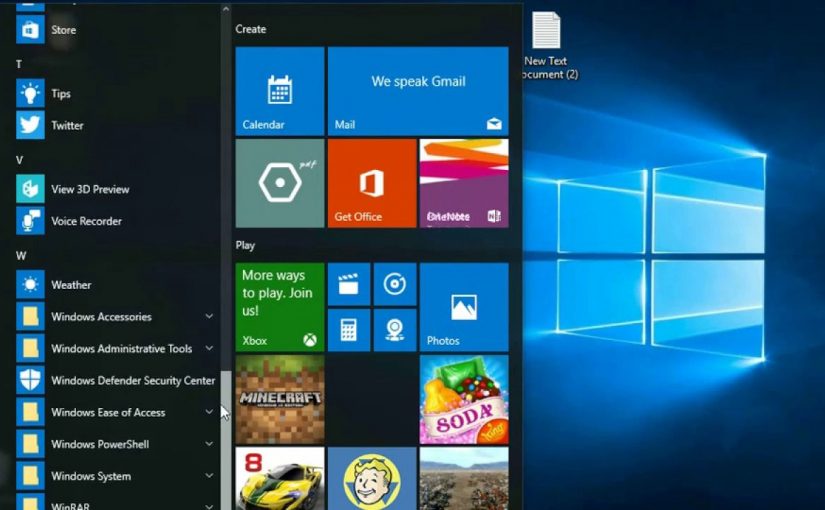This screenshot has height=510, width=825.
Task: Open the Camera webcam small tile
Action: pos(395,330)
